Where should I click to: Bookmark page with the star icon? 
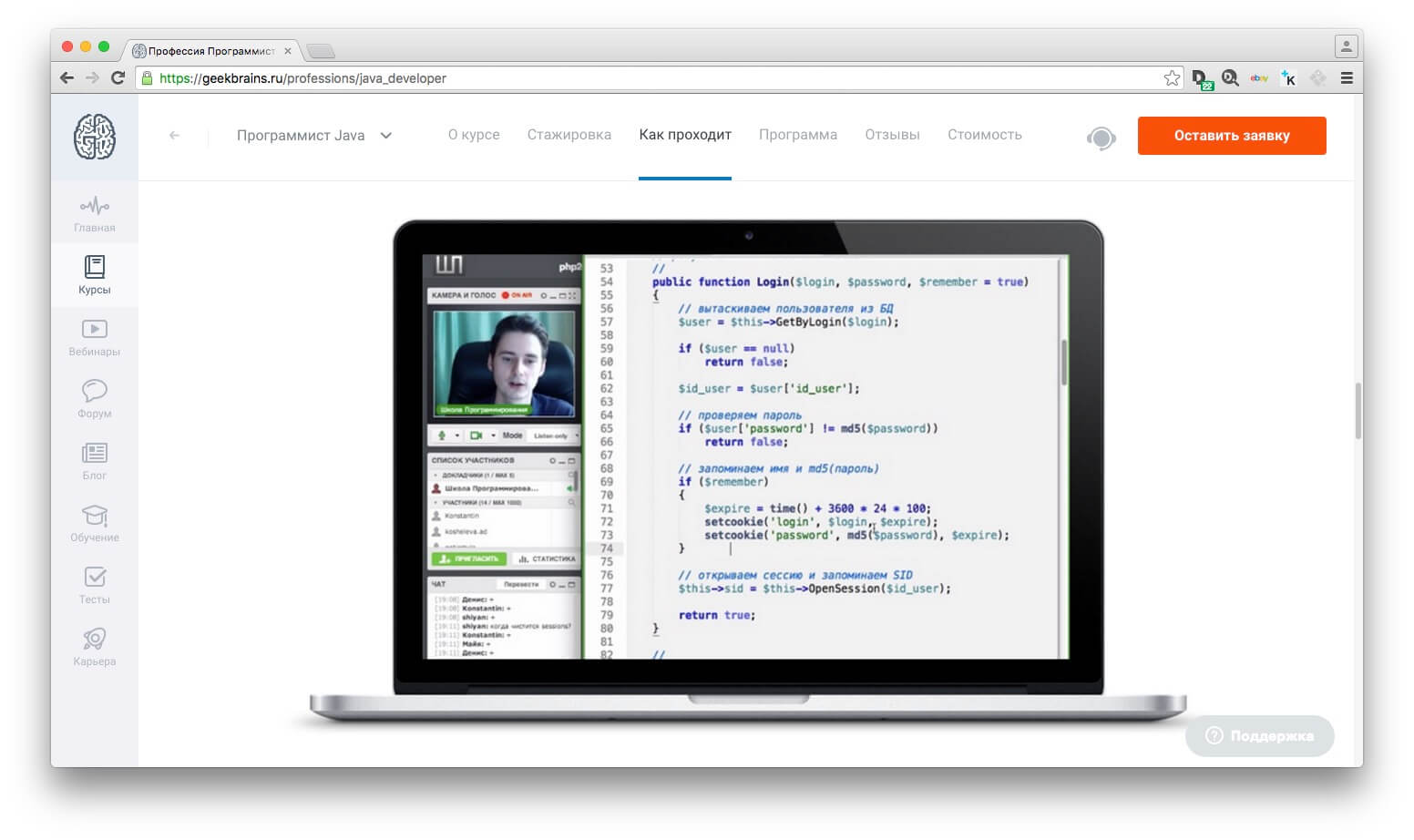pyautogui.click(x=1172, y=78)
